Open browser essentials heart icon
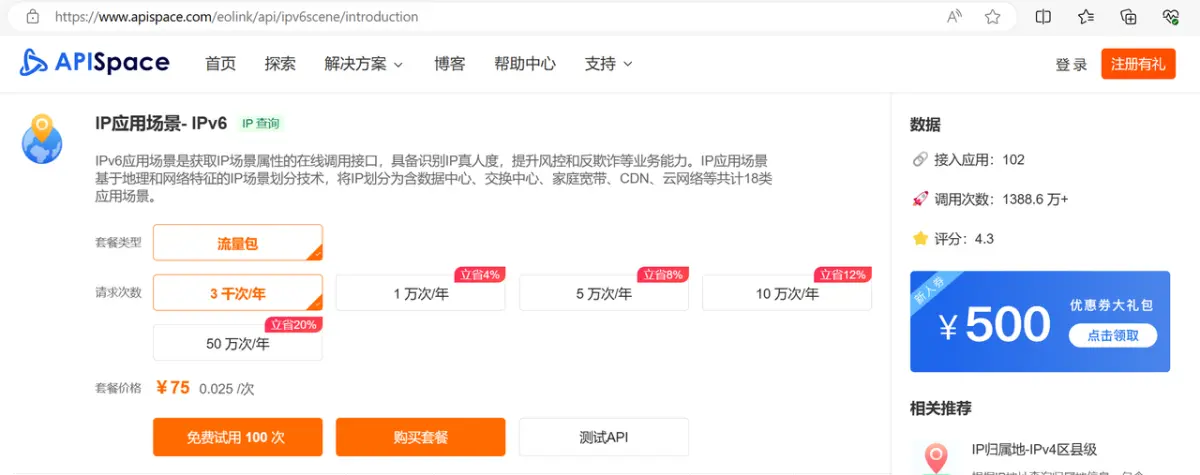 tap(1171, 17)
